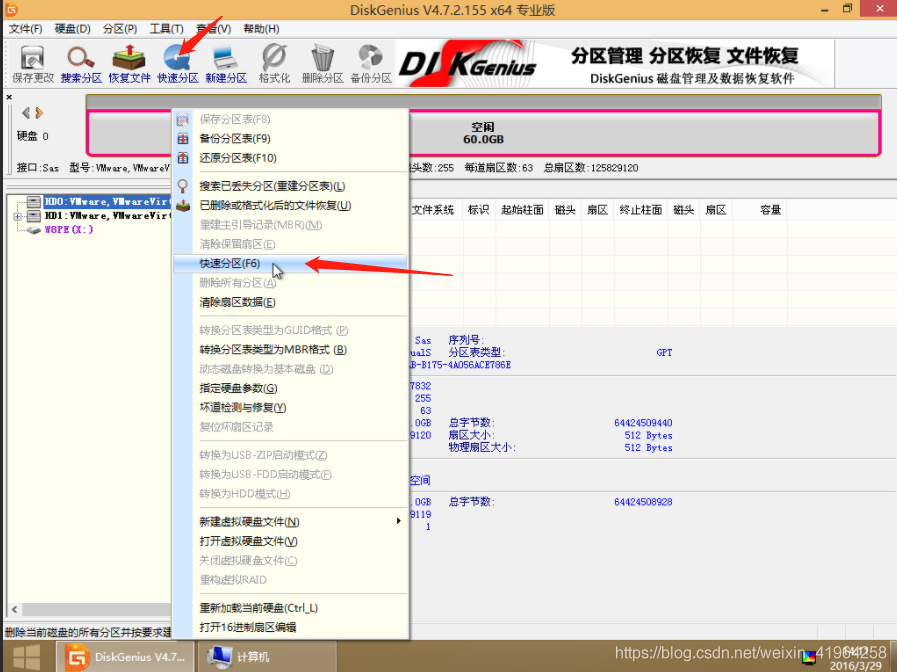Open the 文件(F) menu
Viewport: 897px width, 672px height.
point(25,29)
